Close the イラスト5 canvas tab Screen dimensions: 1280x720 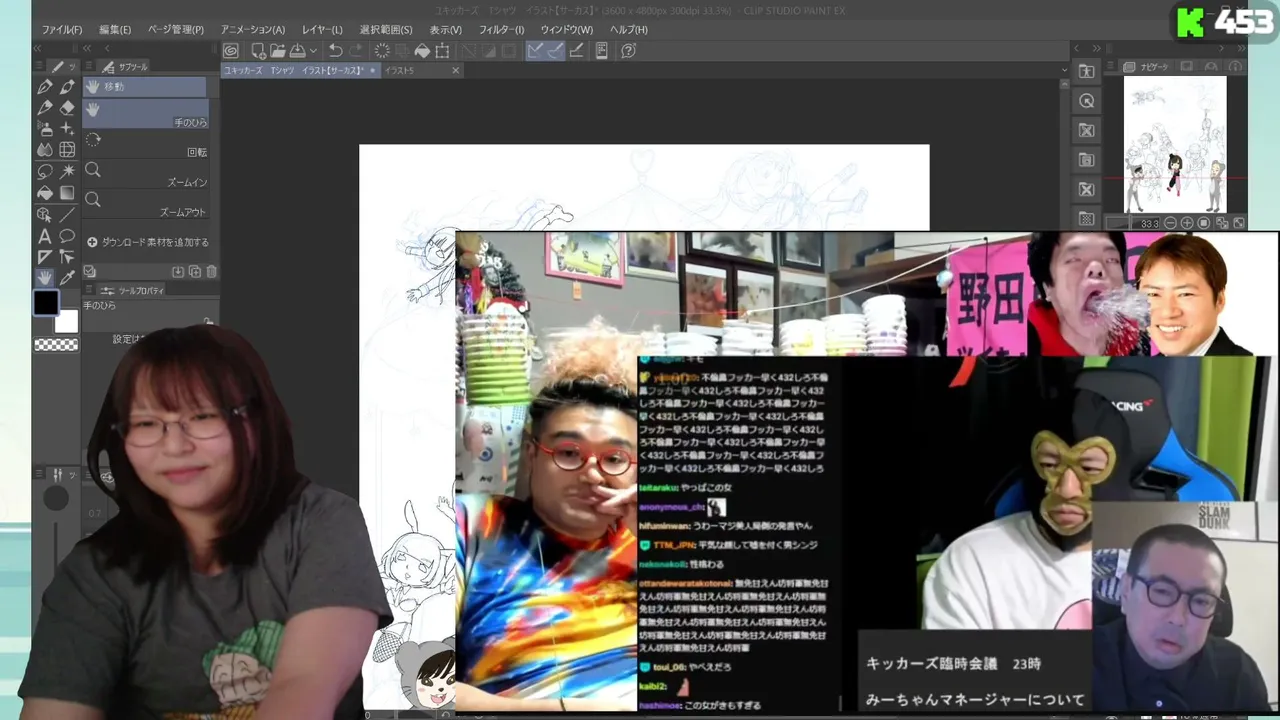(455, 71)
